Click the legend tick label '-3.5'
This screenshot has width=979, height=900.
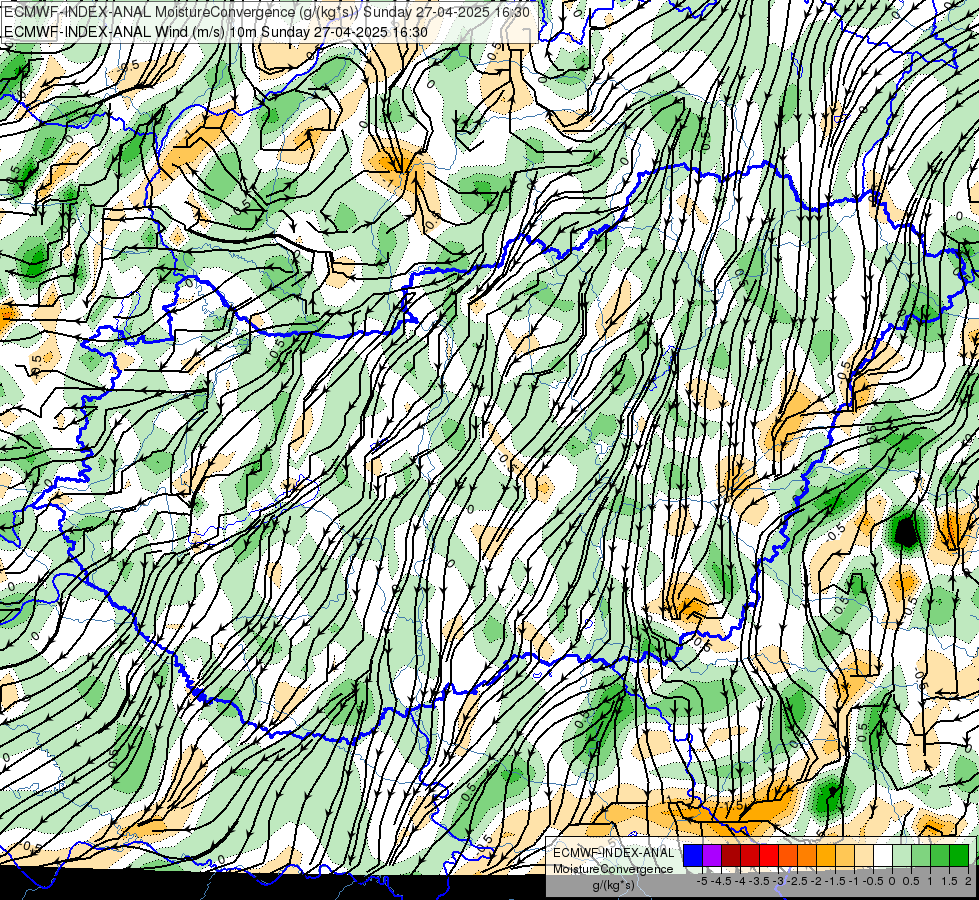click(760, 881)
